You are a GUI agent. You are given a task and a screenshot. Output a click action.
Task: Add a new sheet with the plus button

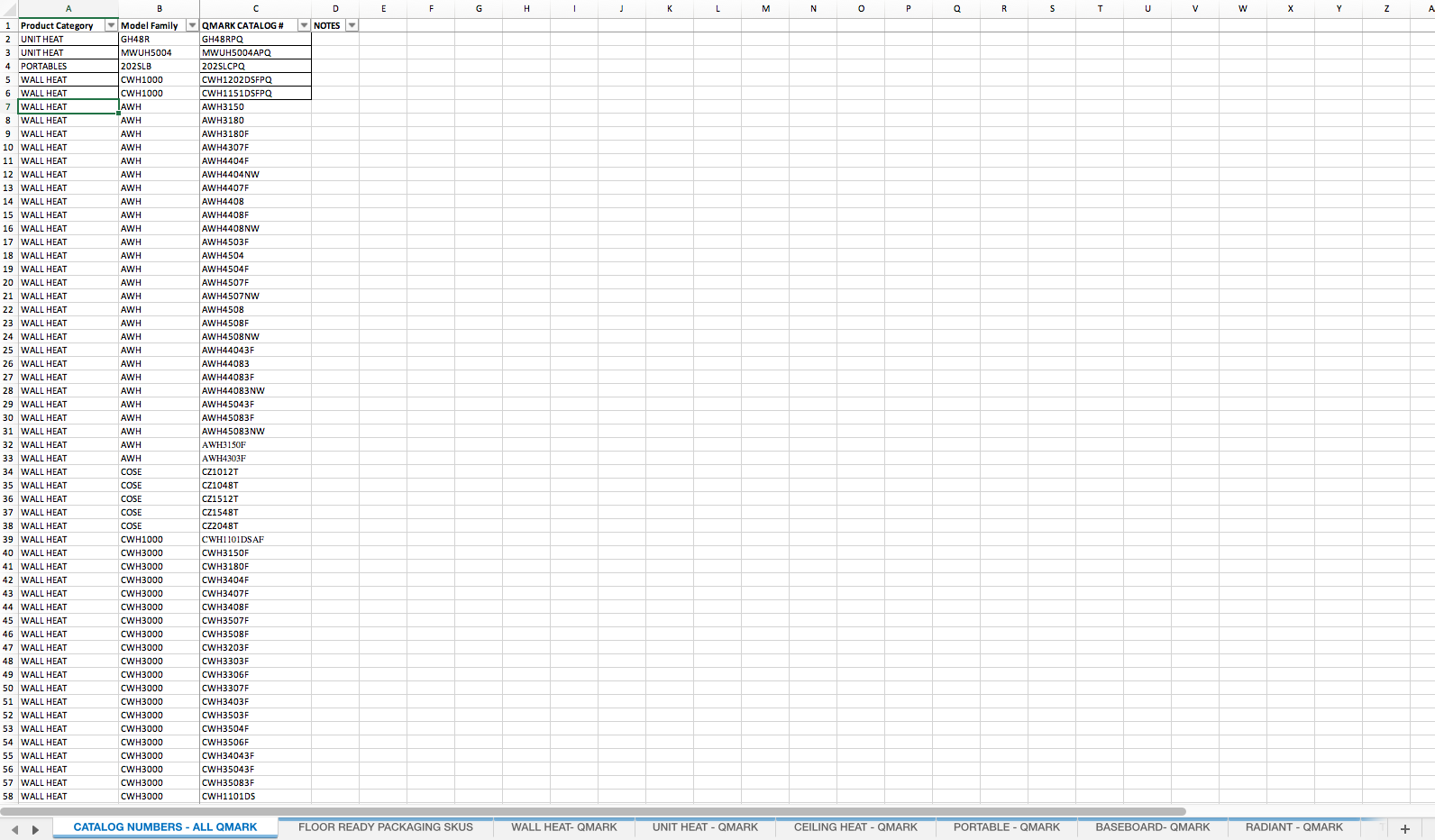tap(1404, 829)
